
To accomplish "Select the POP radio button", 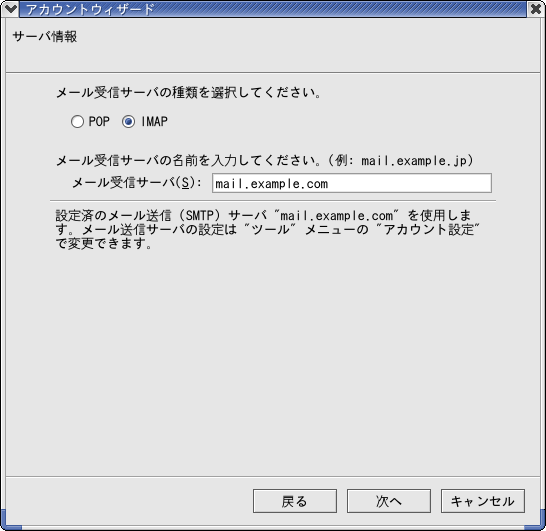I will 77,122.
